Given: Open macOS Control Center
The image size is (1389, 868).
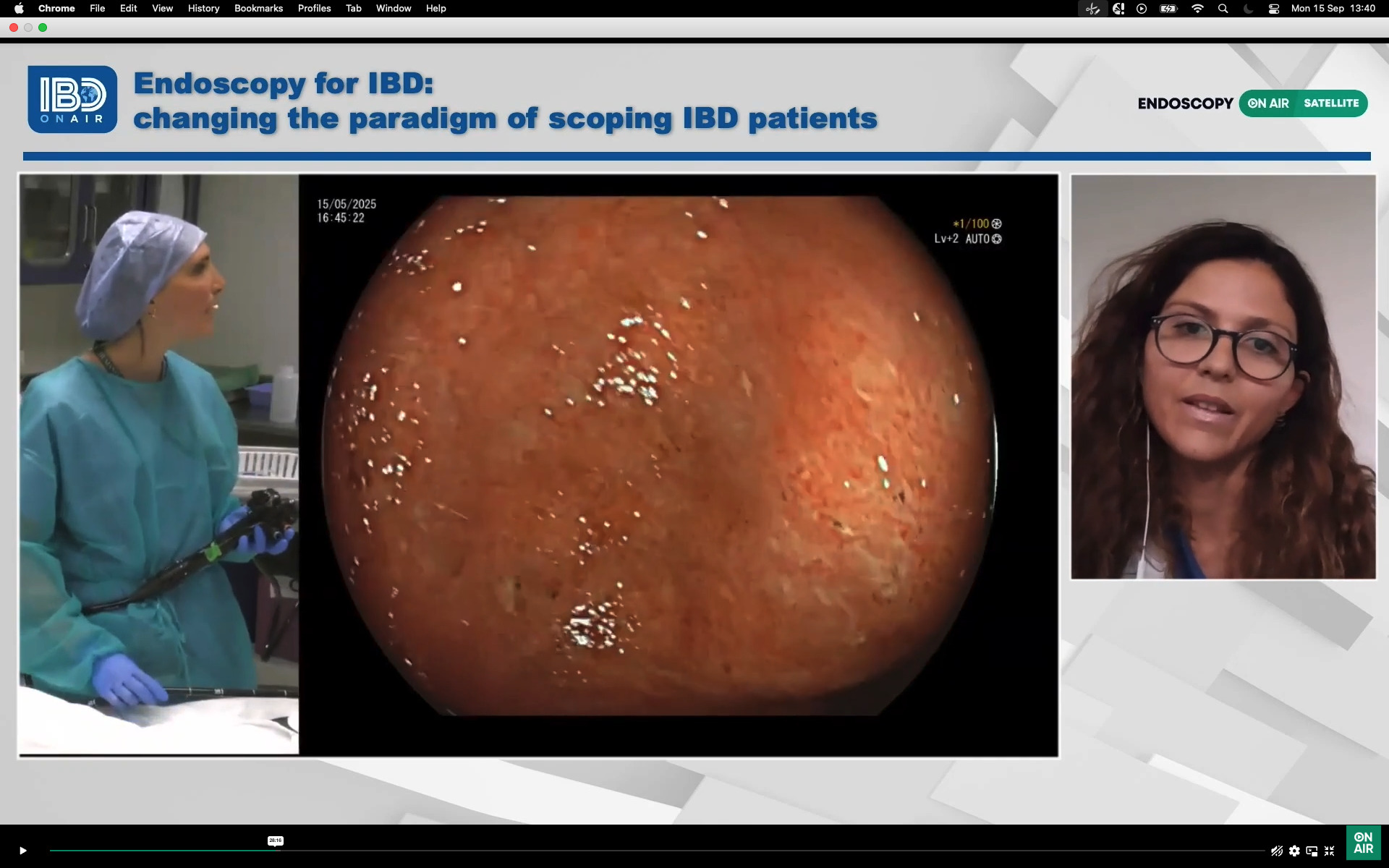Looking at the screenshot, I should (x=1274, y=8).
